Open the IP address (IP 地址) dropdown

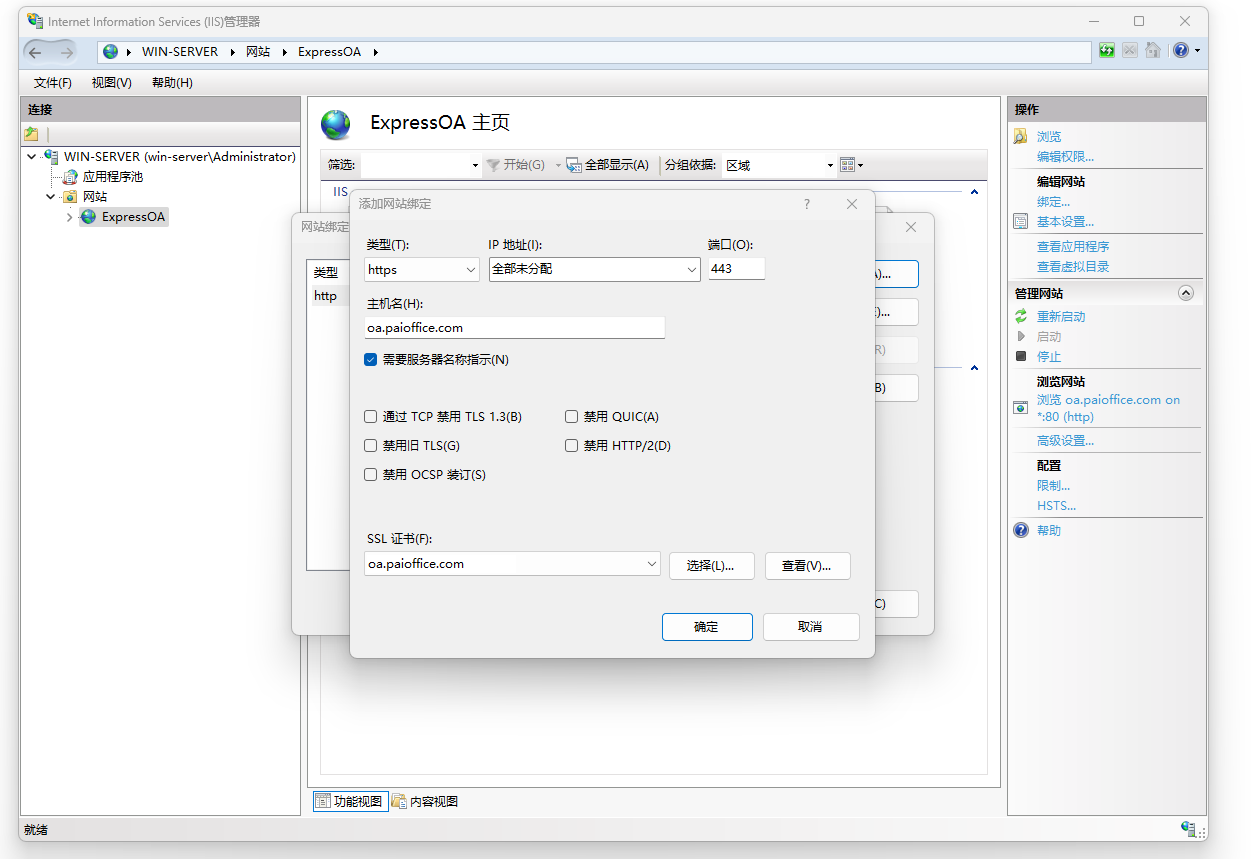pos(595,269)
